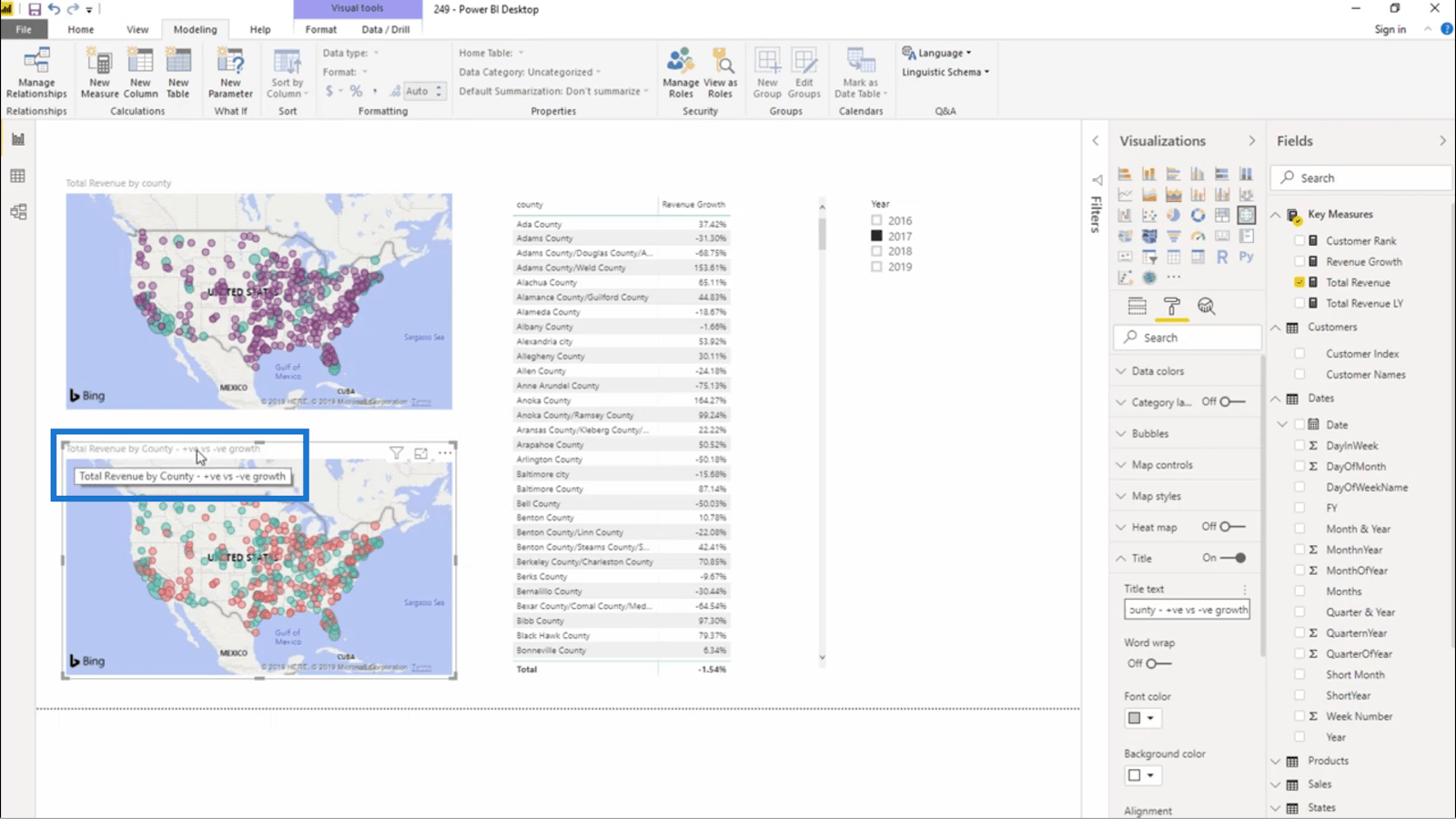1456x819 pixels.
Task: Click Focus mode icon on map visual
Action: pos(420,453)
